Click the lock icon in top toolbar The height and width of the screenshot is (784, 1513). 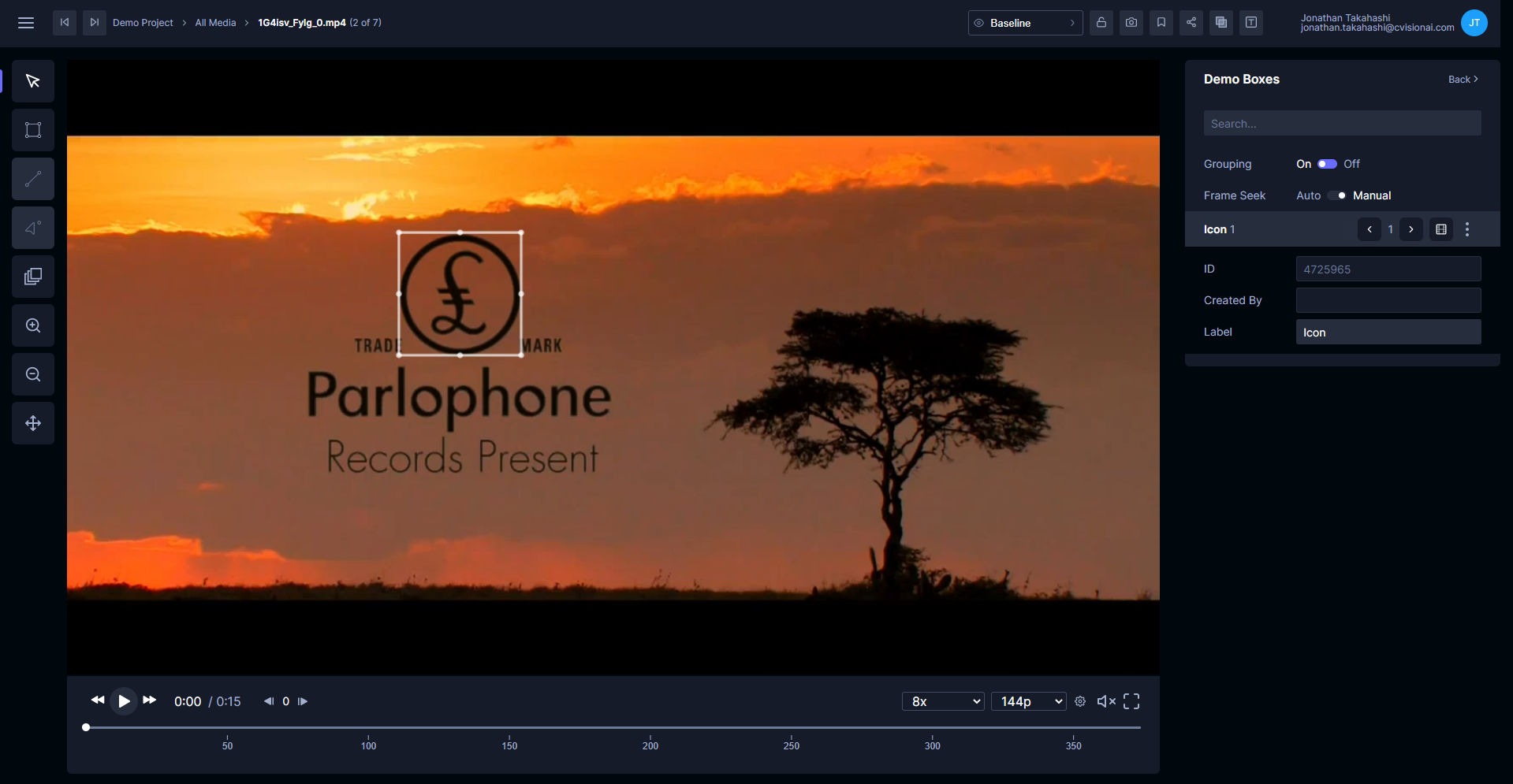pyautogui.click(x=1101, y=23)
